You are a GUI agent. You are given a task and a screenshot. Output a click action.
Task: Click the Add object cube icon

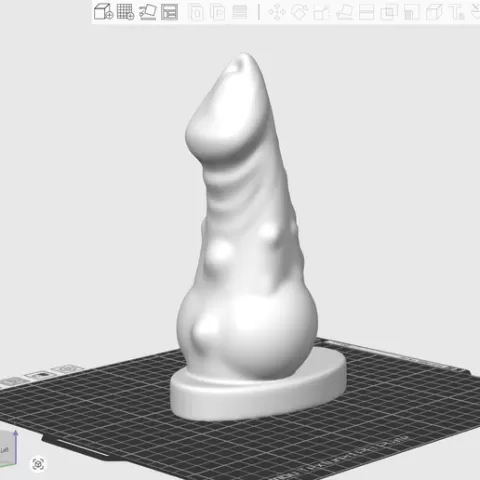tap(103, 12)
